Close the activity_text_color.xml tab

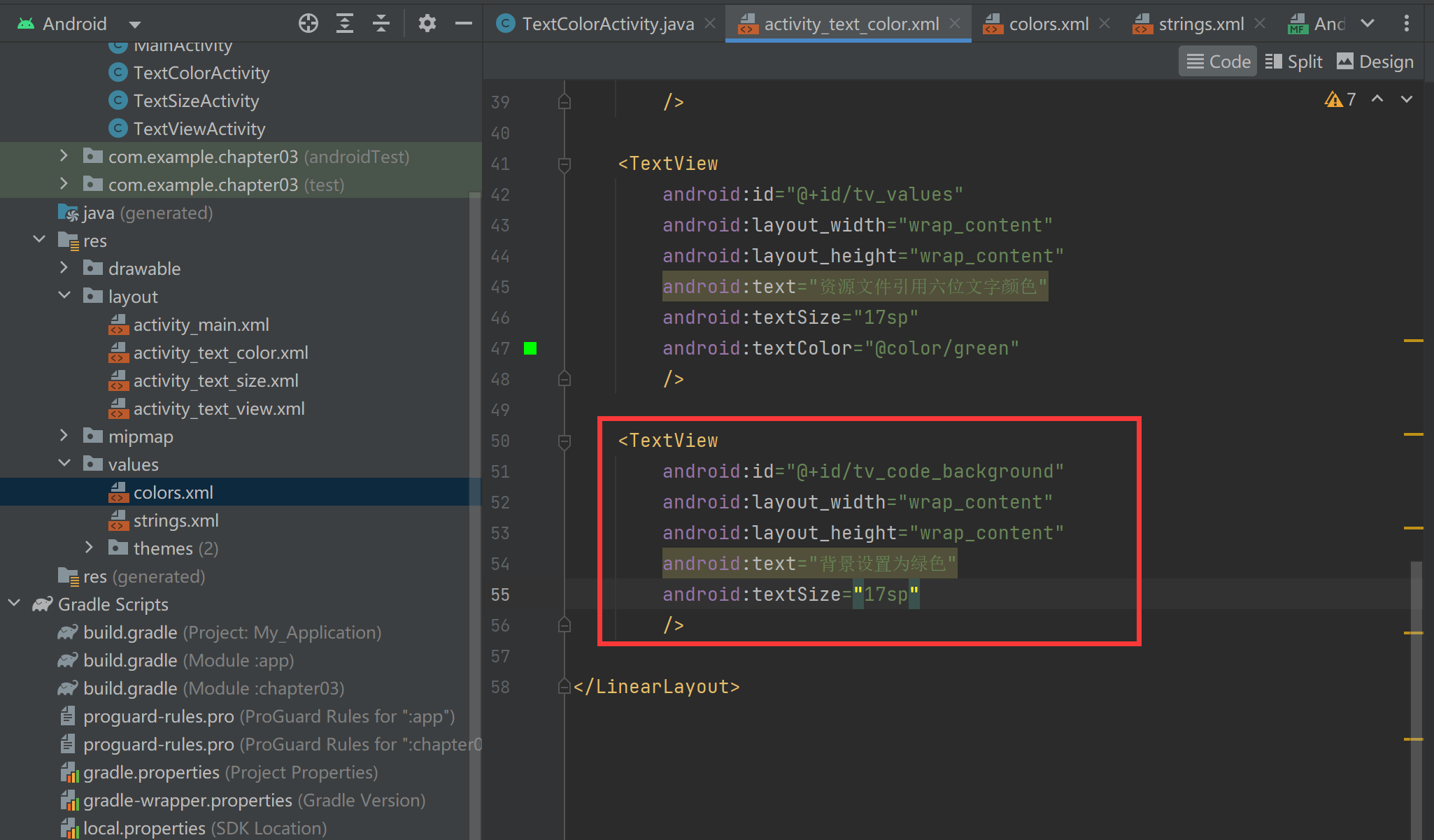(x=955, y=24)
